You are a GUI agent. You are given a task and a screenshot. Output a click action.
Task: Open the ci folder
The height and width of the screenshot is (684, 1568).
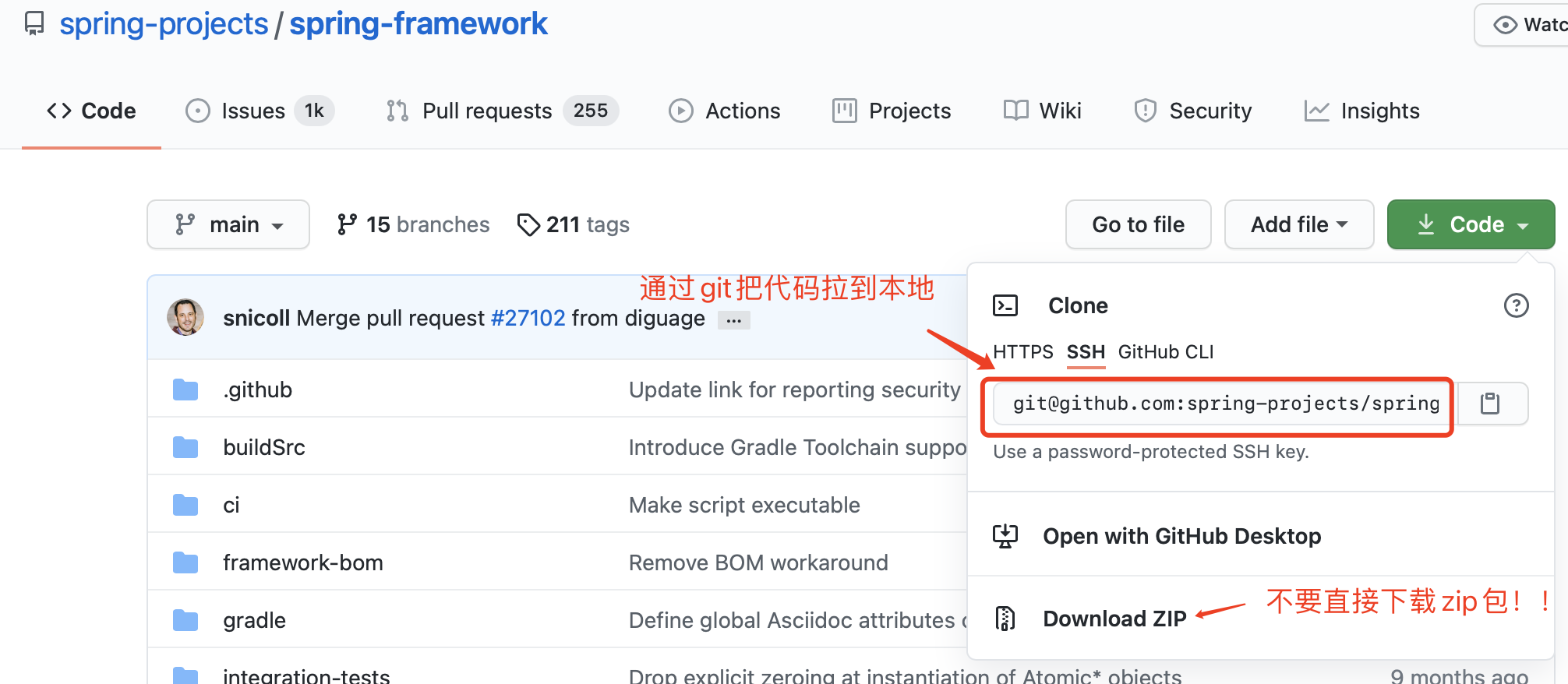coord(231,505)
